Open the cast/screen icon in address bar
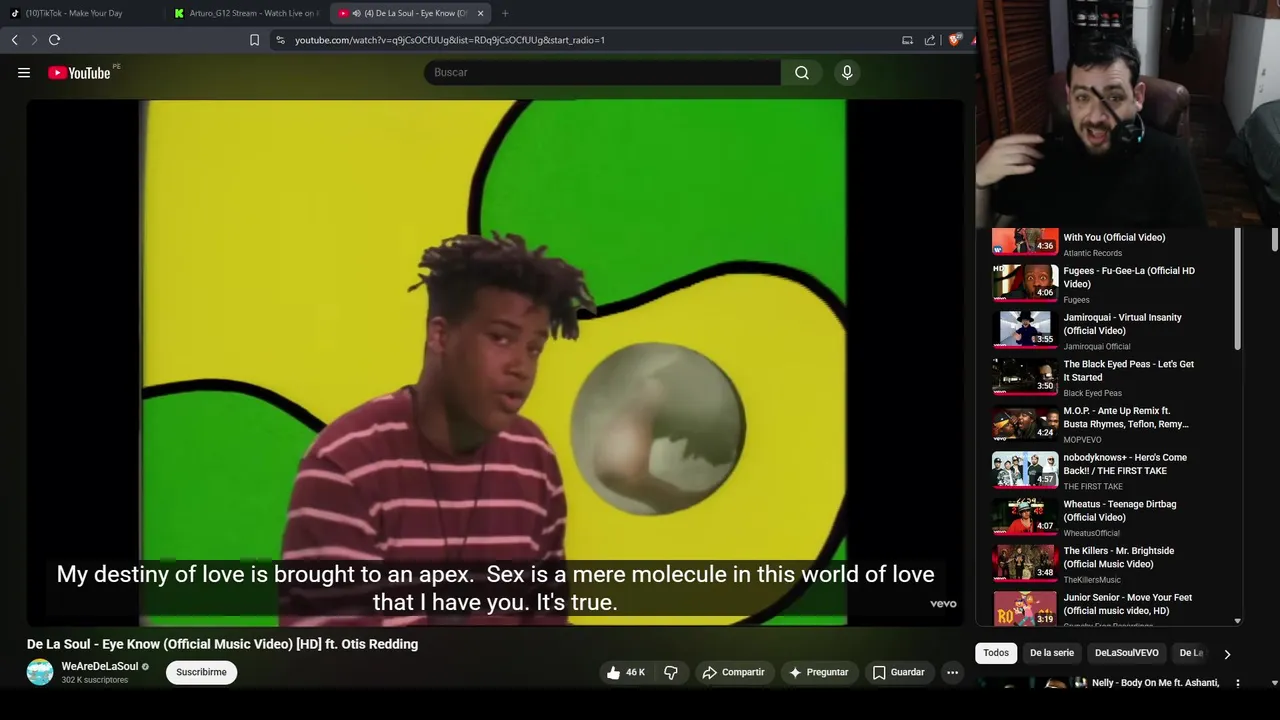 [x=907, y=40]
